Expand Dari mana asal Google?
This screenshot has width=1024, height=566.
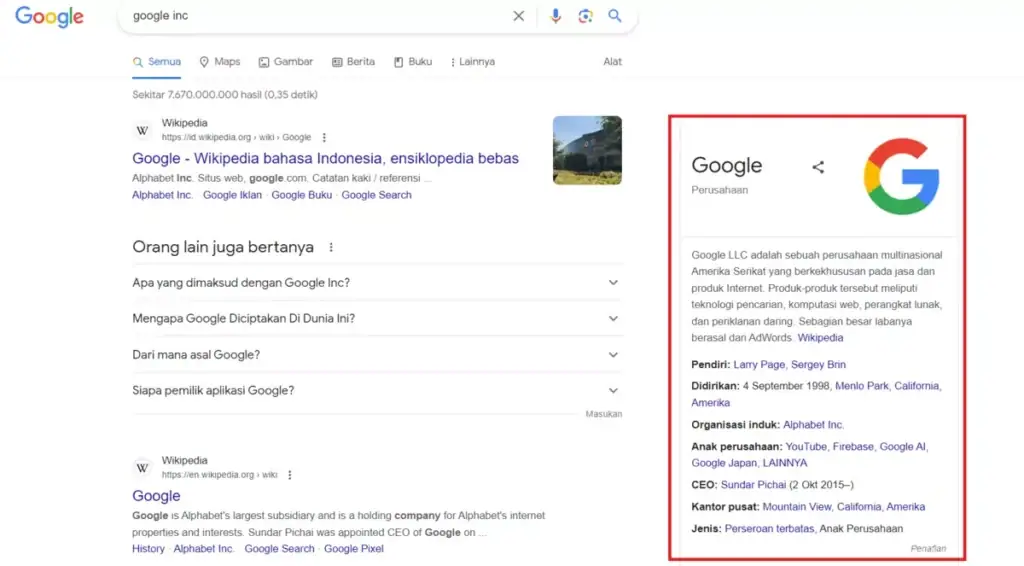[x=377, y=354]
